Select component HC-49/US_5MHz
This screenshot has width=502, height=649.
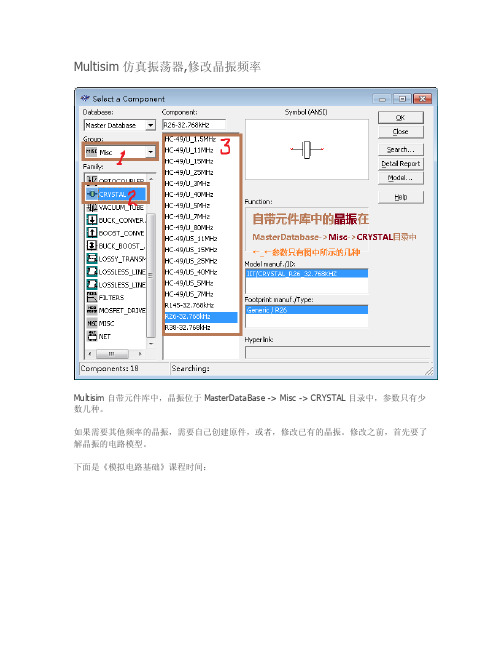pyautogui.click(x=189, y=283)
